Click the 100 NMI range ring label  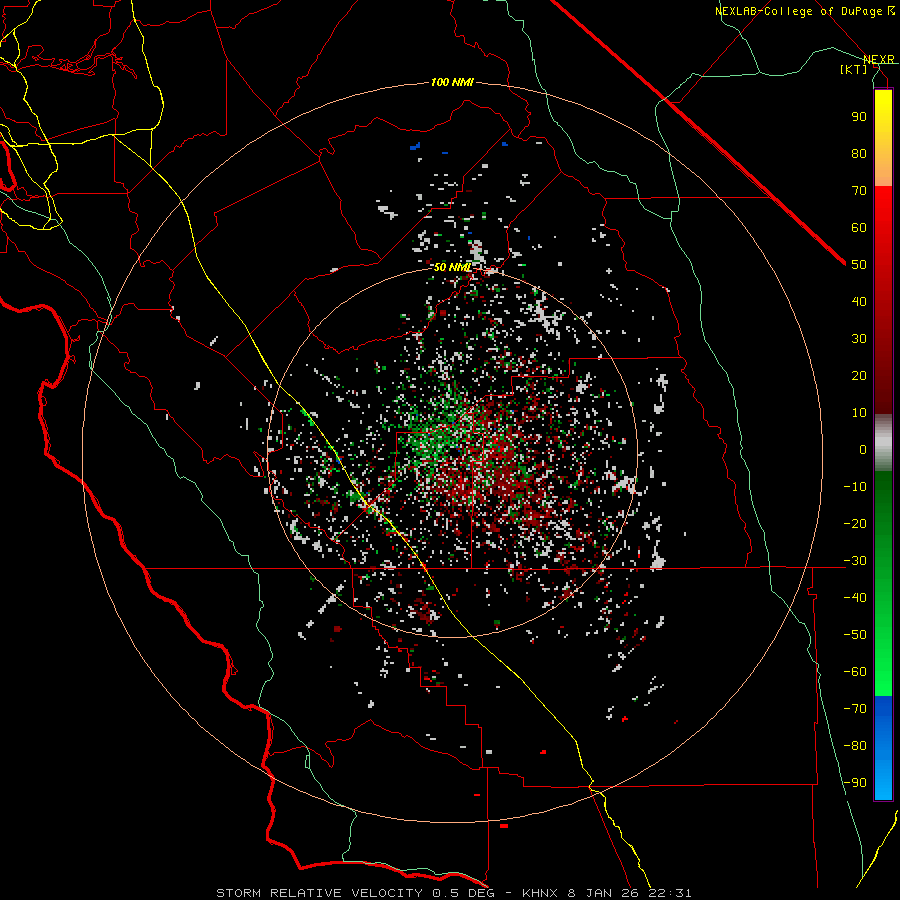pos(452,82)
